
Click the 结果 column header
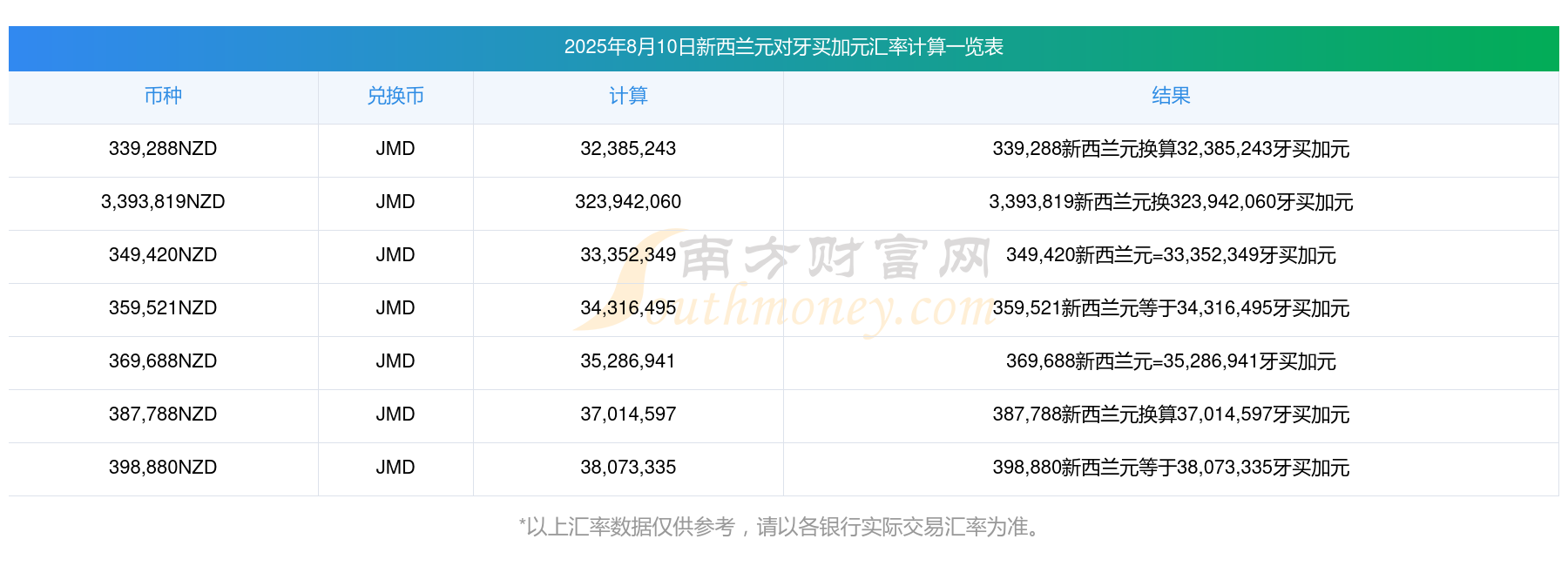pyautogui.click(x=1171, y=96)
